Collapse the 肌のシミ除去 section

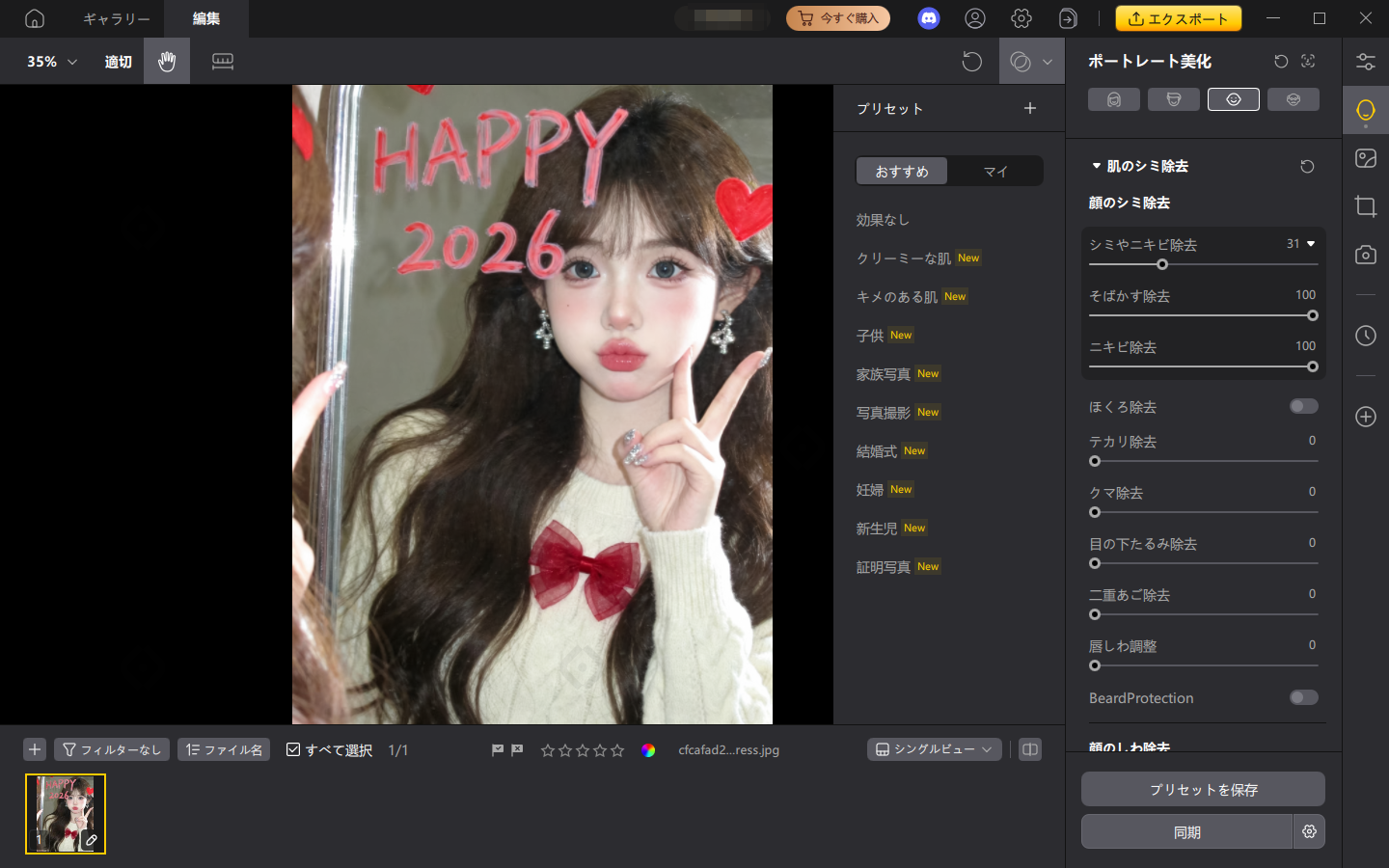(x=1097, y=166)
